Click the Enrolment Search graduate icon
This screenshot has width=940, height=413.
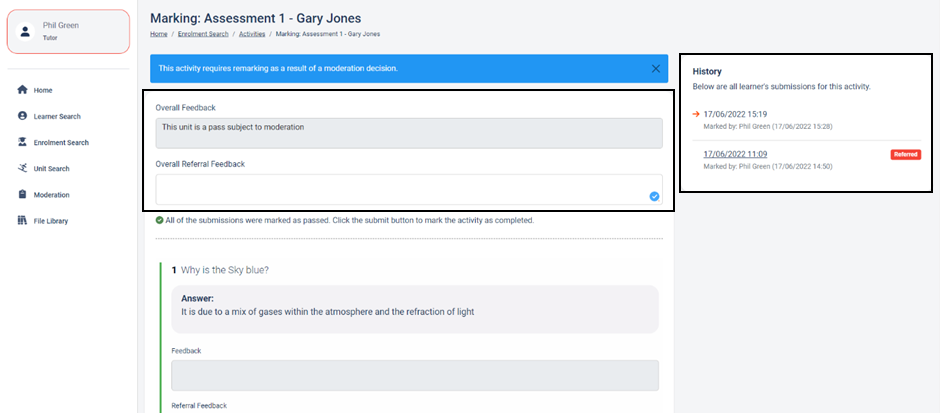pyautogui.click(x=22, y=142)
